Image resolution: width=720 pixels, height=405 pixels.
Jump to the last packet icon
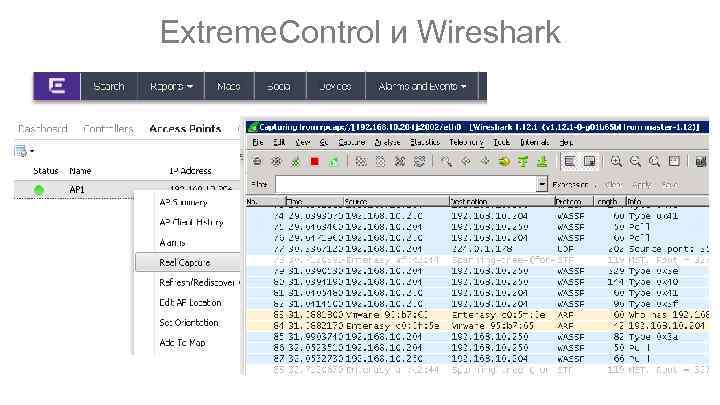coord(542,162)
